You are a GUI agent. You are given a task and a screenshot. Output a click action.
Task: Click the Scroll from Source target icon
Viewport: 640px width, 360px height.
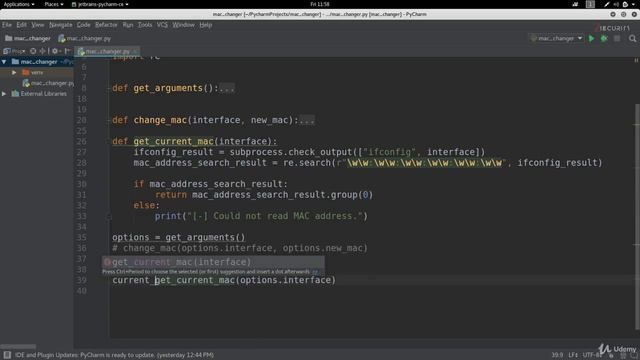click(33, 51)
